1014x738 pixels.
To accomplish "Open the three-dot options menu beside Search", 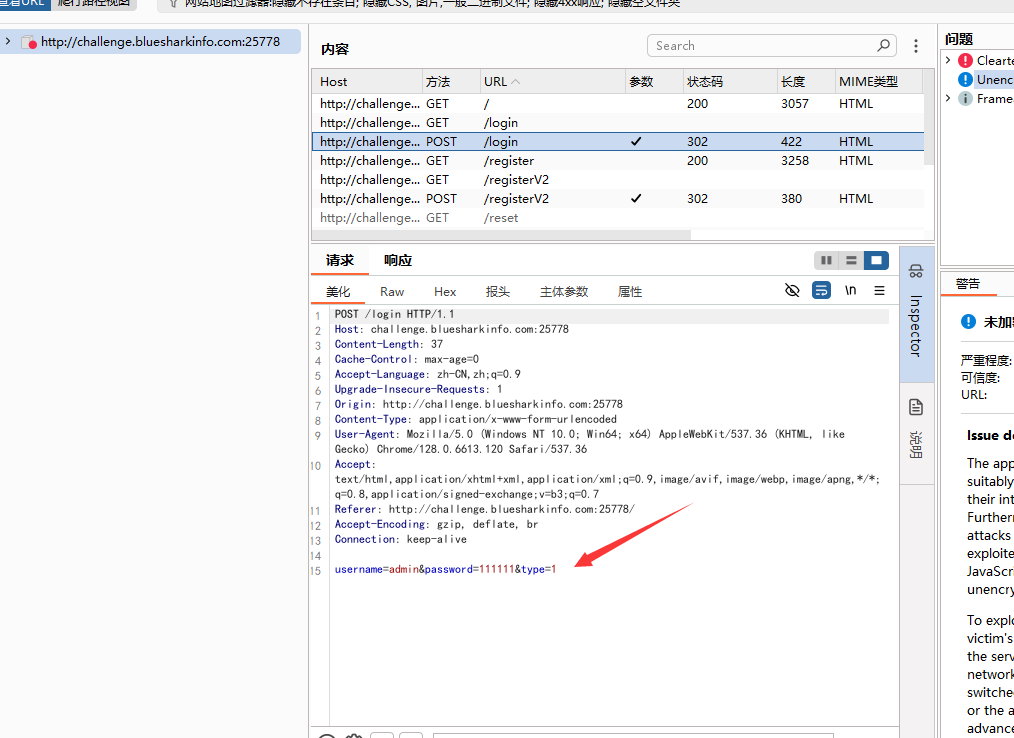I will [916, 46].
